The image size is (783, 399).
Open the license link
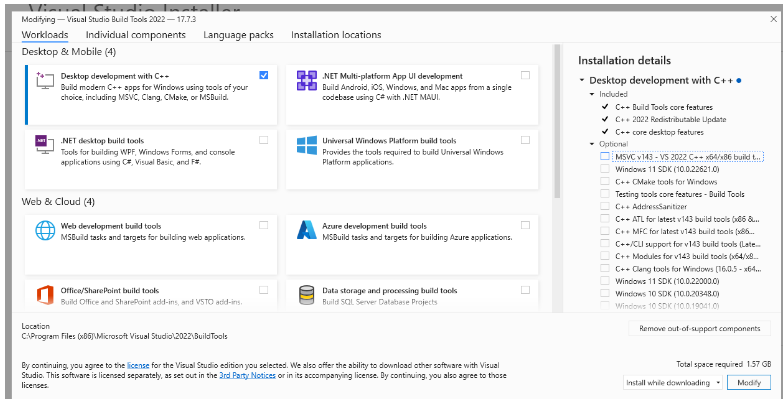[x=138, y=365]
